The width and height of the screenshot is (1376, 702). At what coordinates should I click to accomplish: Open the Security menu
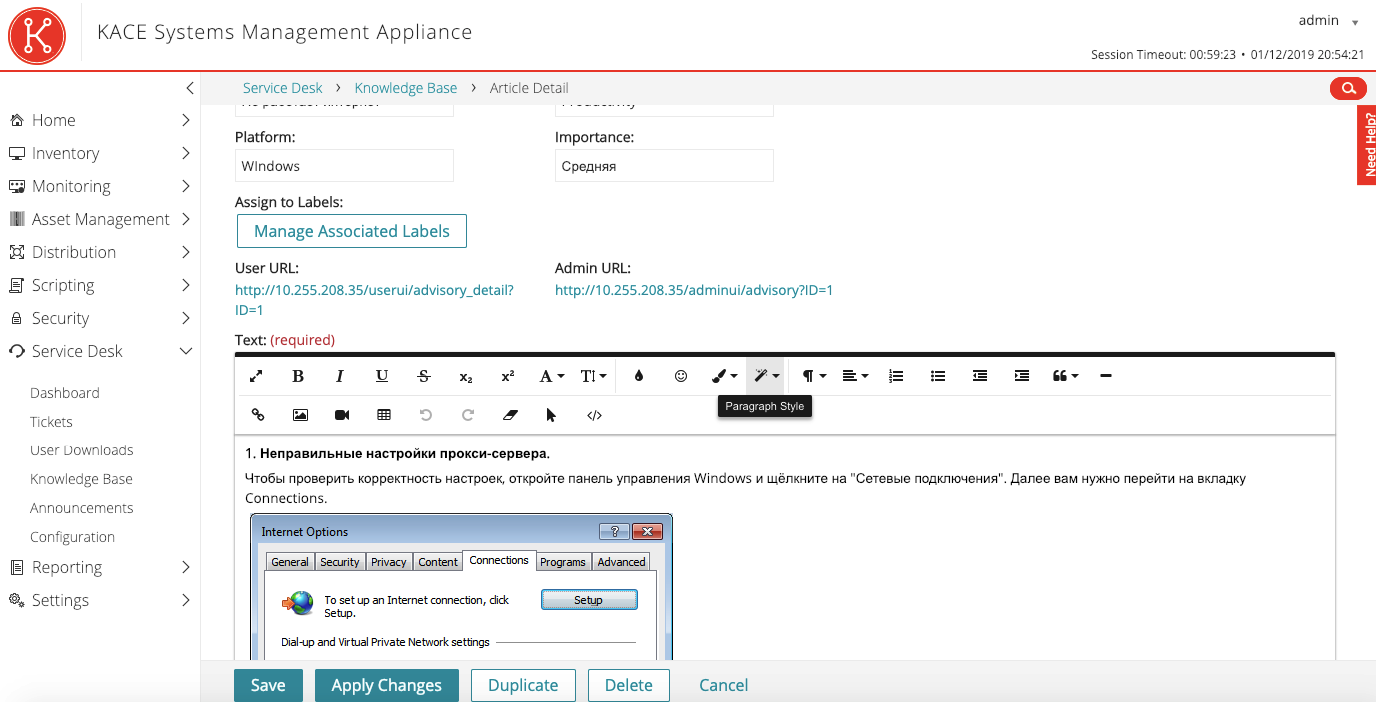(100, 318)
